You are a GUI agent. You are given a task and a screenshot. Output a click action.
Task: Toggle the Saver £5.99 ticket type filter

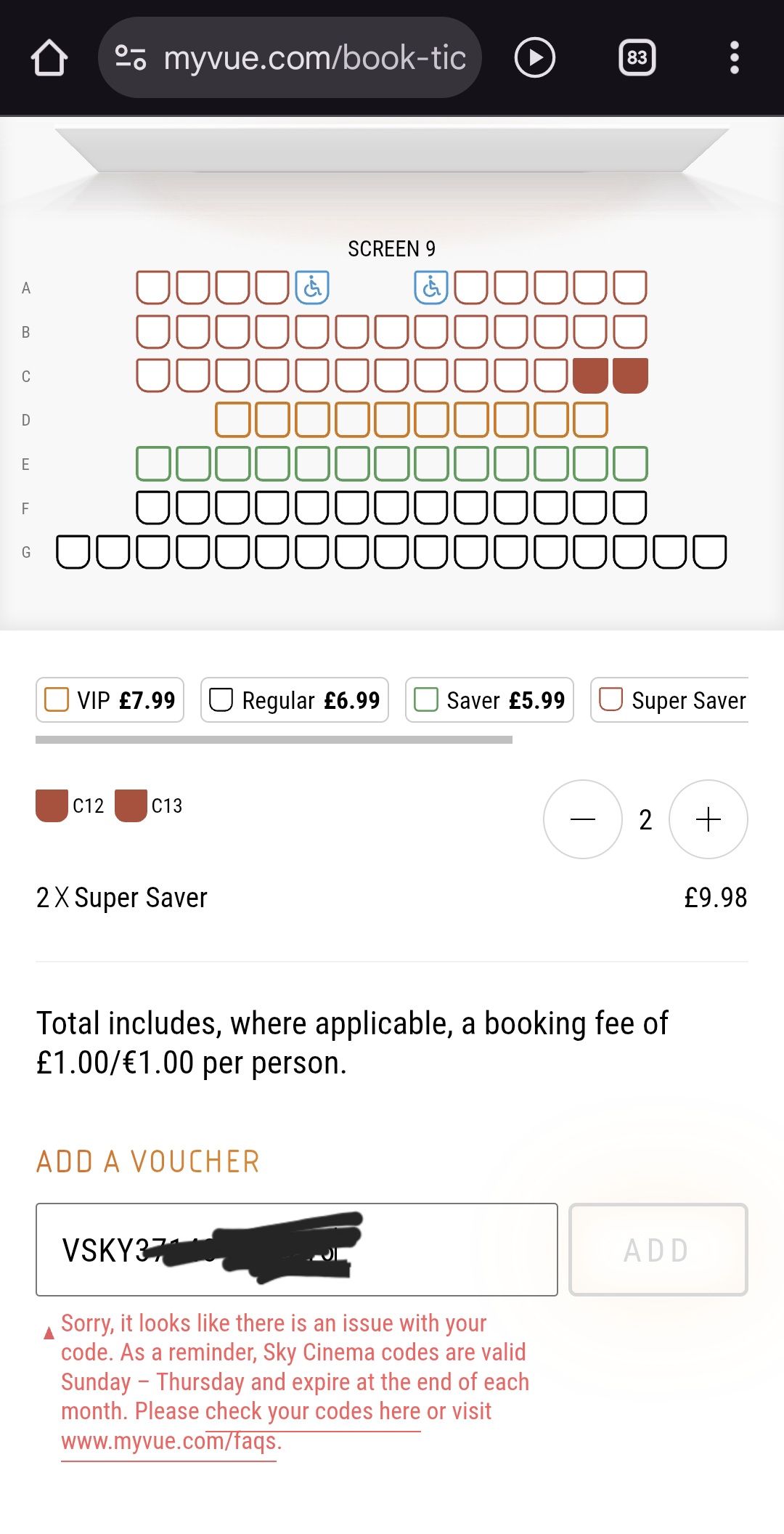click(x=489, y=699)
